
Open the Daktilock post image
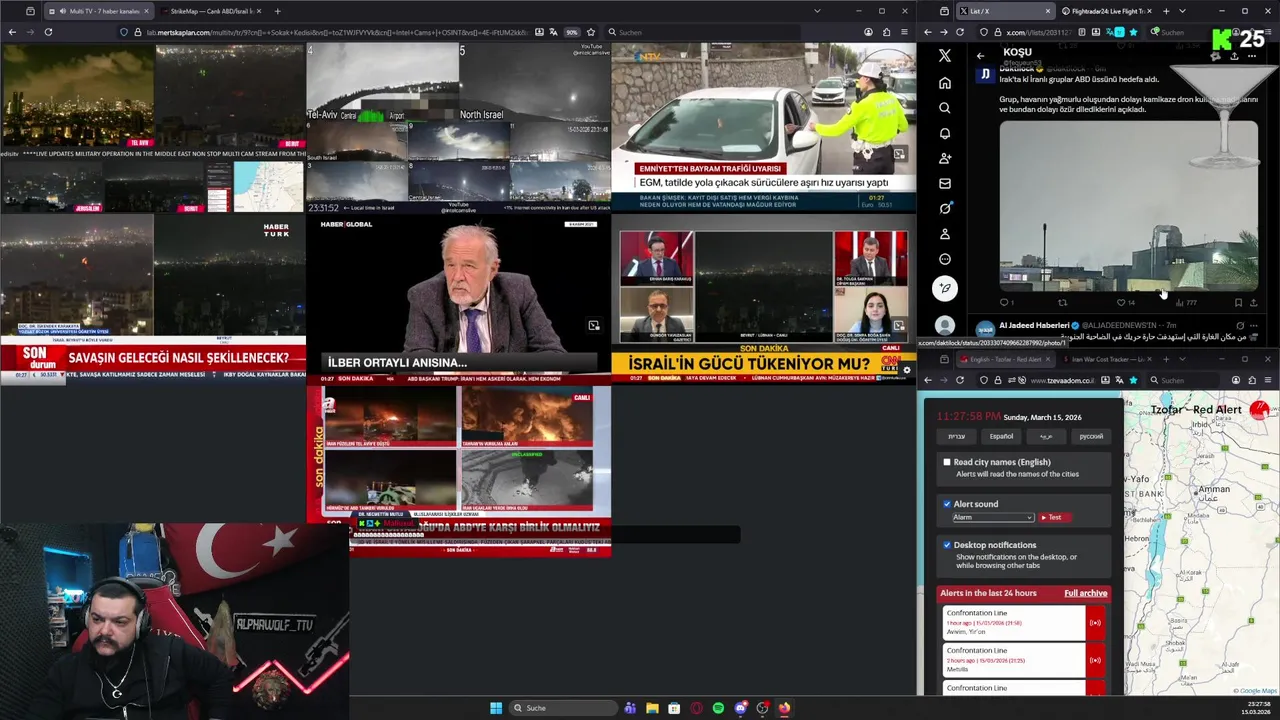[x=1128, y=206]
